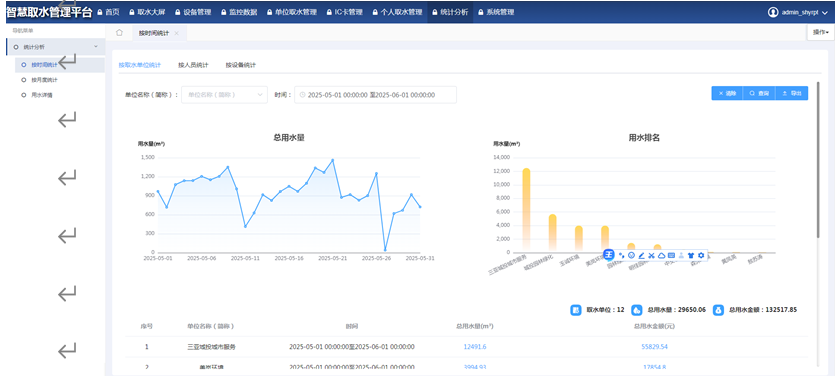Switch to 按取水单位统计 tab
The width and height of the screenshot is (840, 376).
click(139, 65)
